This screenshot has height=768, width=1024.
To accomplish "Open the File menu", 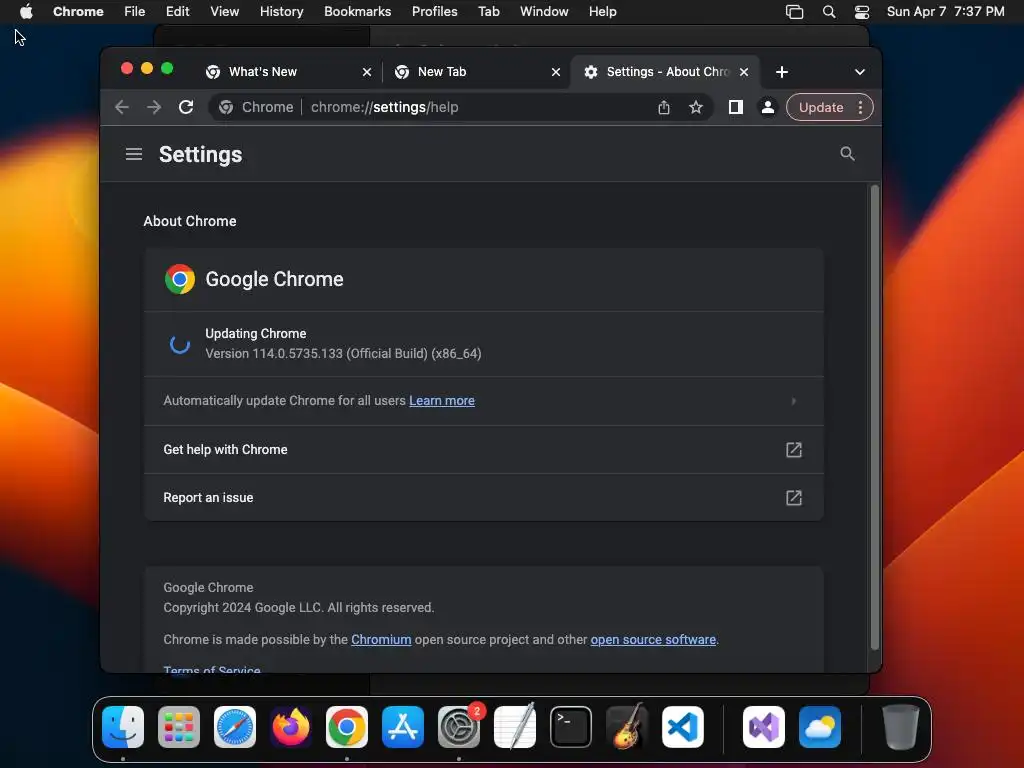I will coord(135,12).
